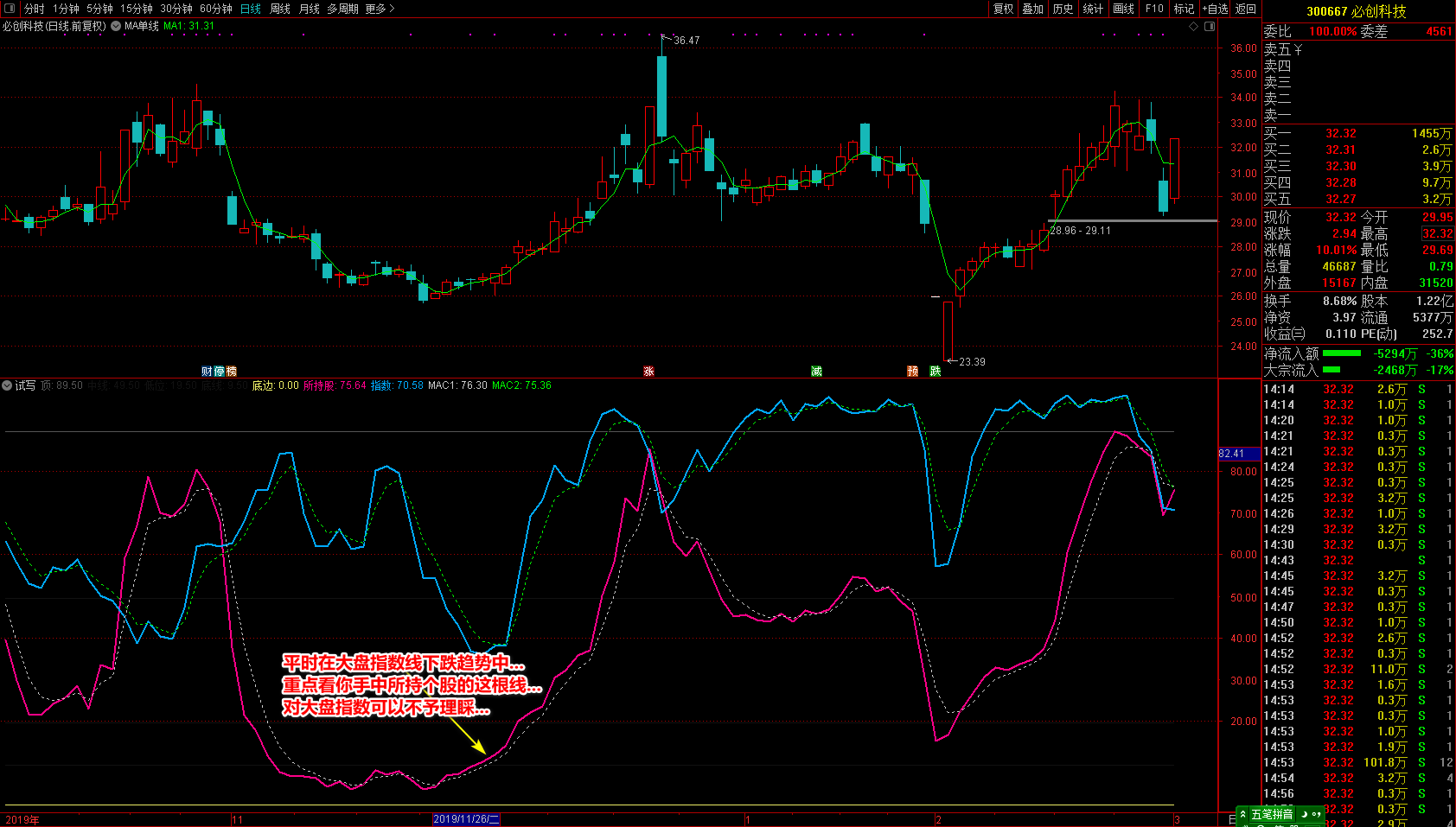Click the moon icon in IME bar
Screen dimensions: 1456x827
pyautogui.click(x=1304, y=814)
